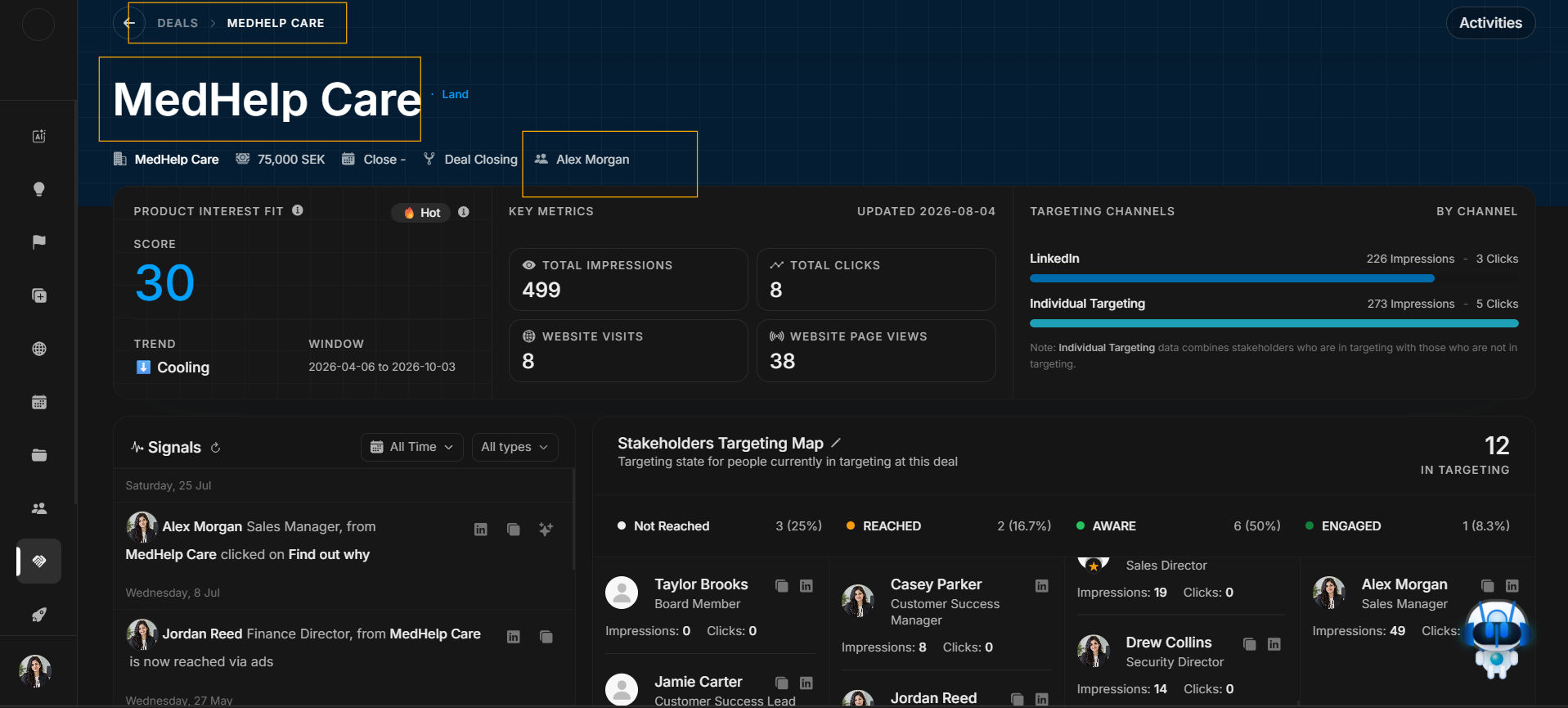Screen dimensions: 1568x708
Task: Open the handshake deals sidebar icon
Action: click(x=38, y=561)
